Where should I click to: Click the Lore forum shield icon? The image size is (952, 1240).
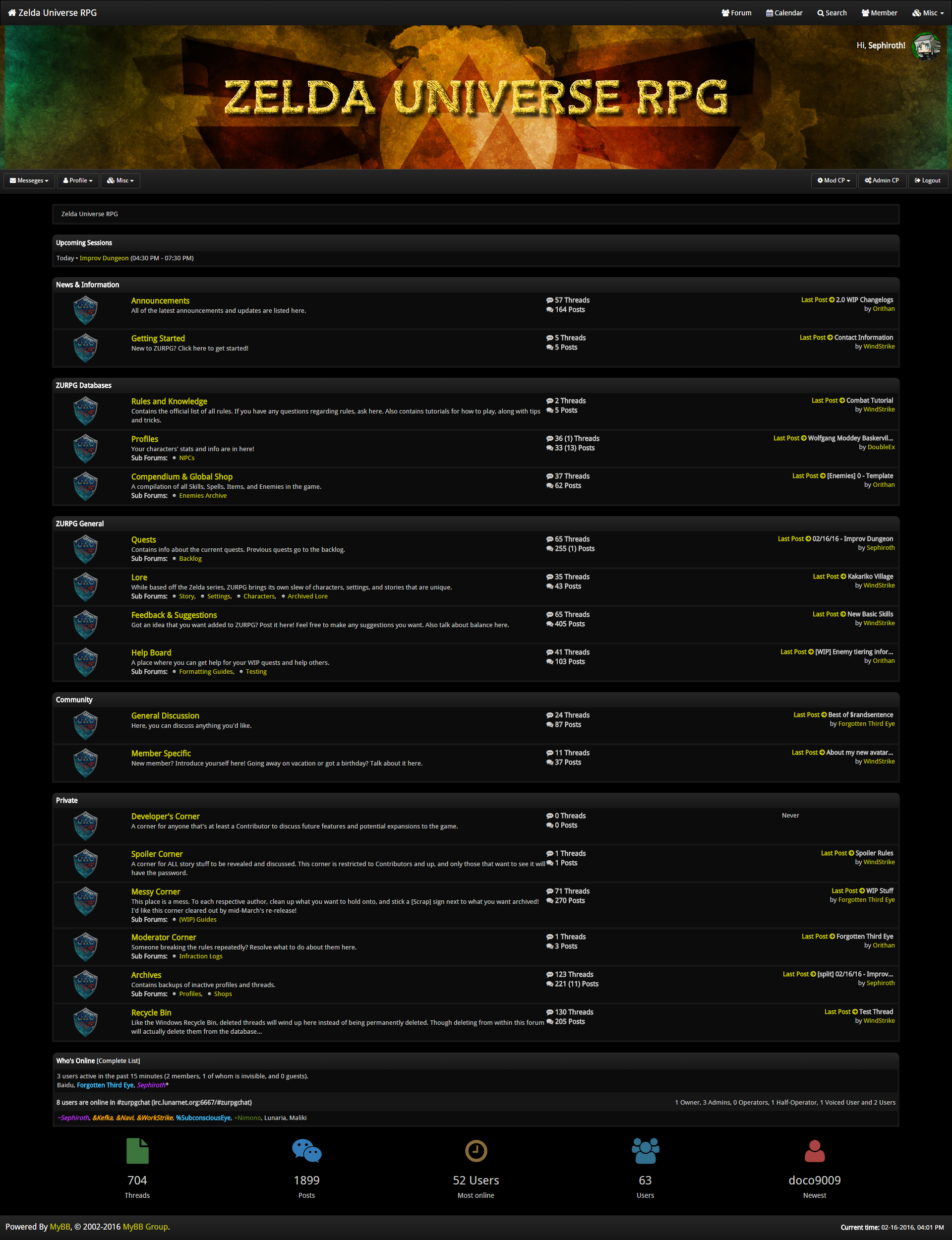pos(86,587)
